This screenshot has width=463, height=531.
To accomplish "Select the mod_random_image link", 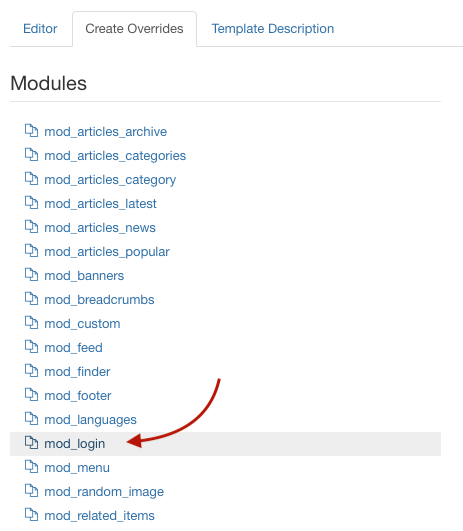I will tap(104, 492).
